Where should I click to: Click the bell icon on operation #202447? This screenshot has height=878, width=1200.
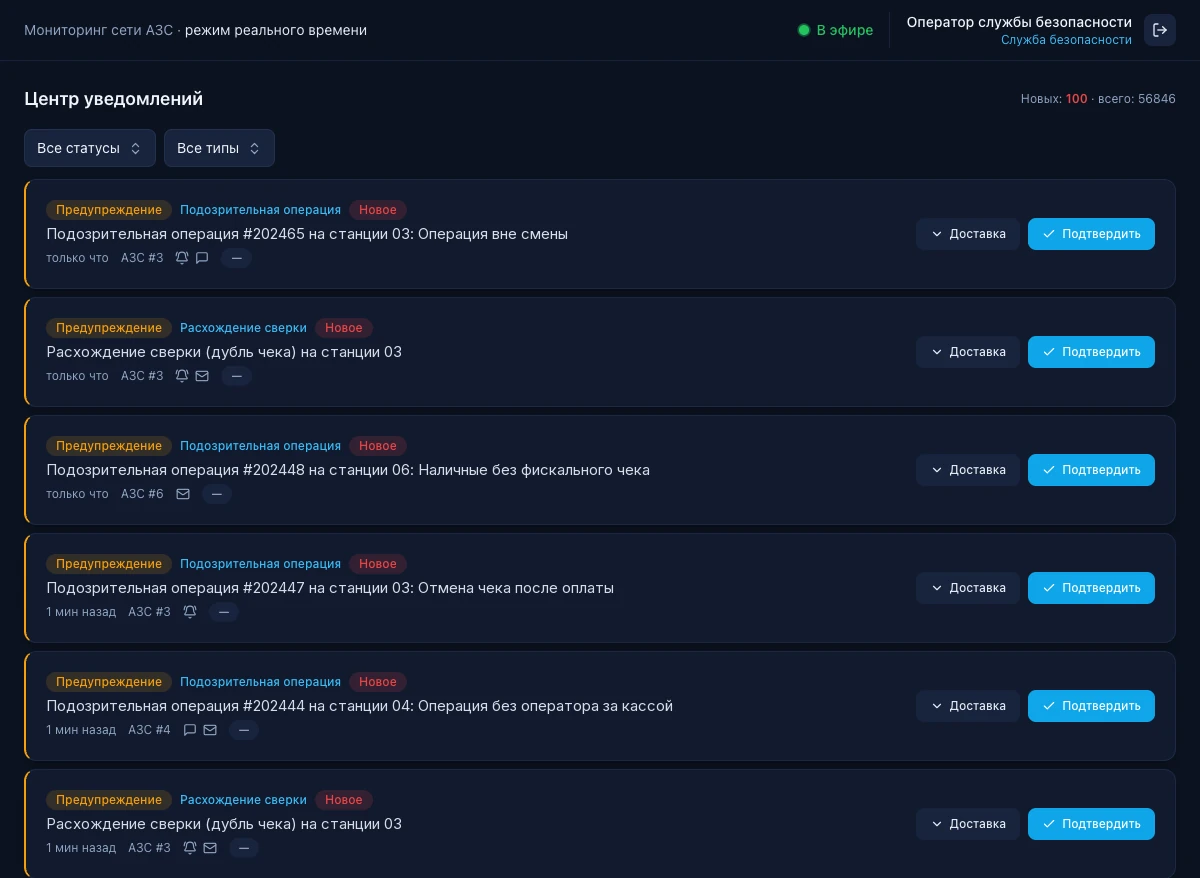tap(190, 612)
